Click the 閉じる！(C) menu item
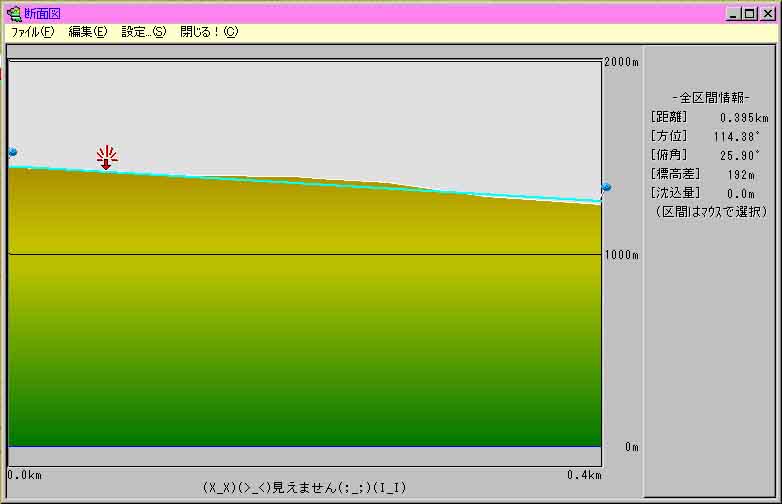This screenshot has width=782, height=504. coord(209,32)
